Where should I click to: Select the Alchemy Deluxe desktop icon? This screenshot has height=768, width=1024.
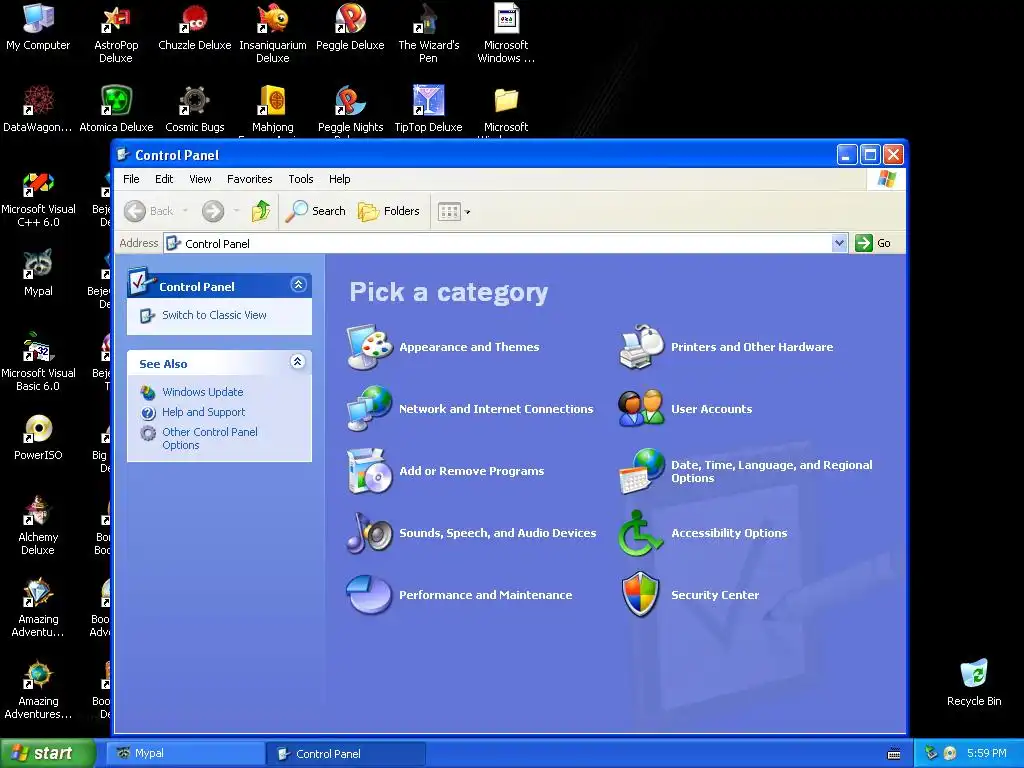[38, 525]
